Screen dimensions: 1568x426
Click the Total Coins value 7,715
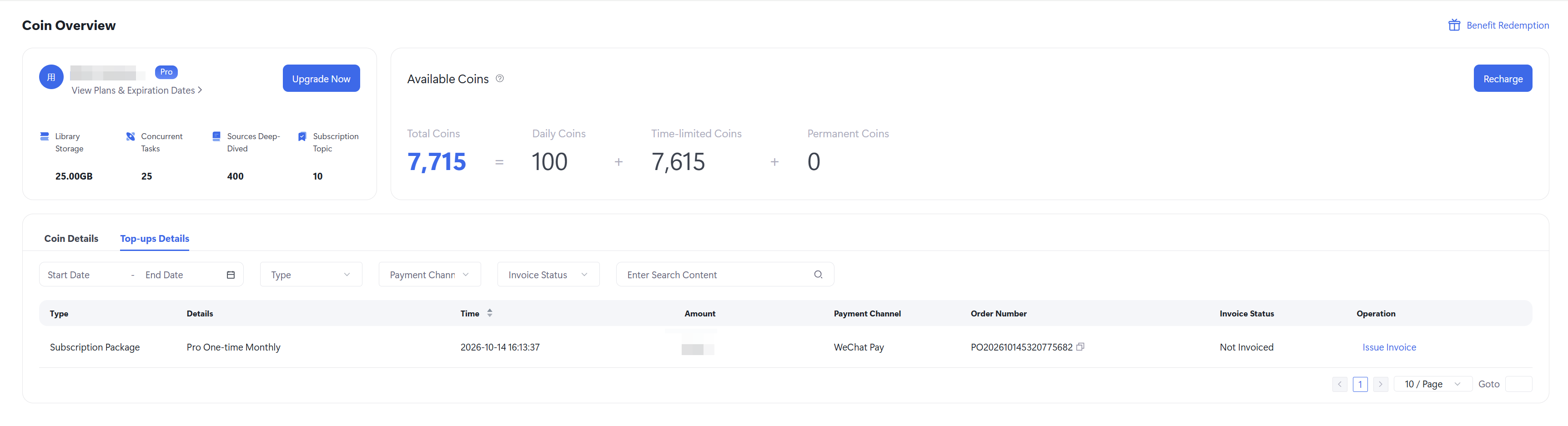[437, 162]
